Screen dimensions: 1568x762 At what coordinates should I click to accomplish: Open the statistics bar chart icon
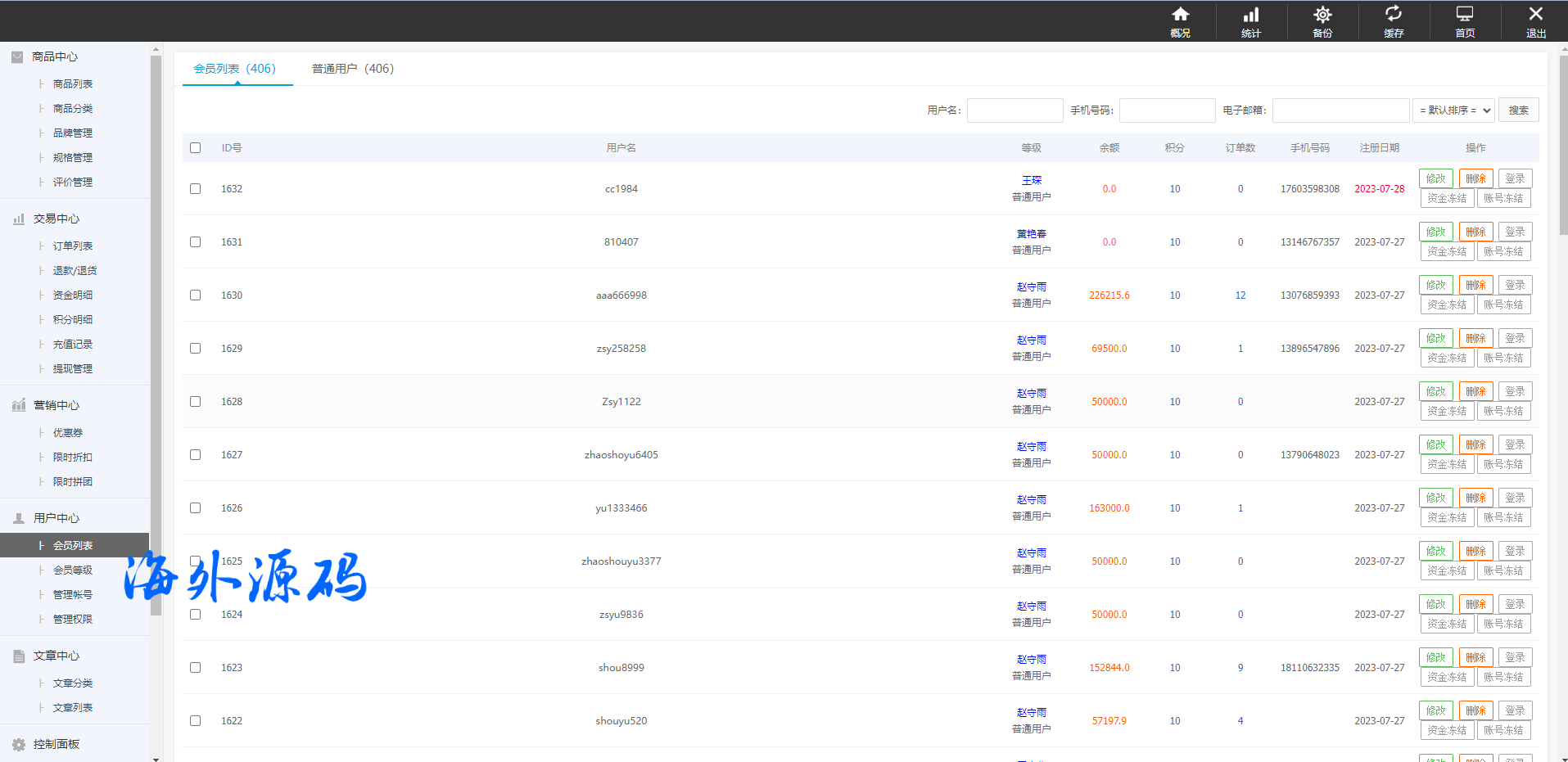tap(1251, 15)
